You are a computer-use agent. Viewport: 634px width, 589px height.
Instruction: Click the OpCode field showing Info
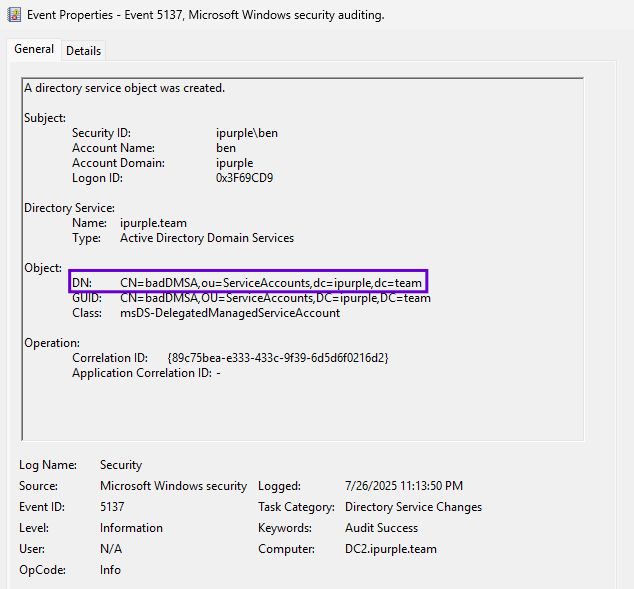(x=110, y=570)
